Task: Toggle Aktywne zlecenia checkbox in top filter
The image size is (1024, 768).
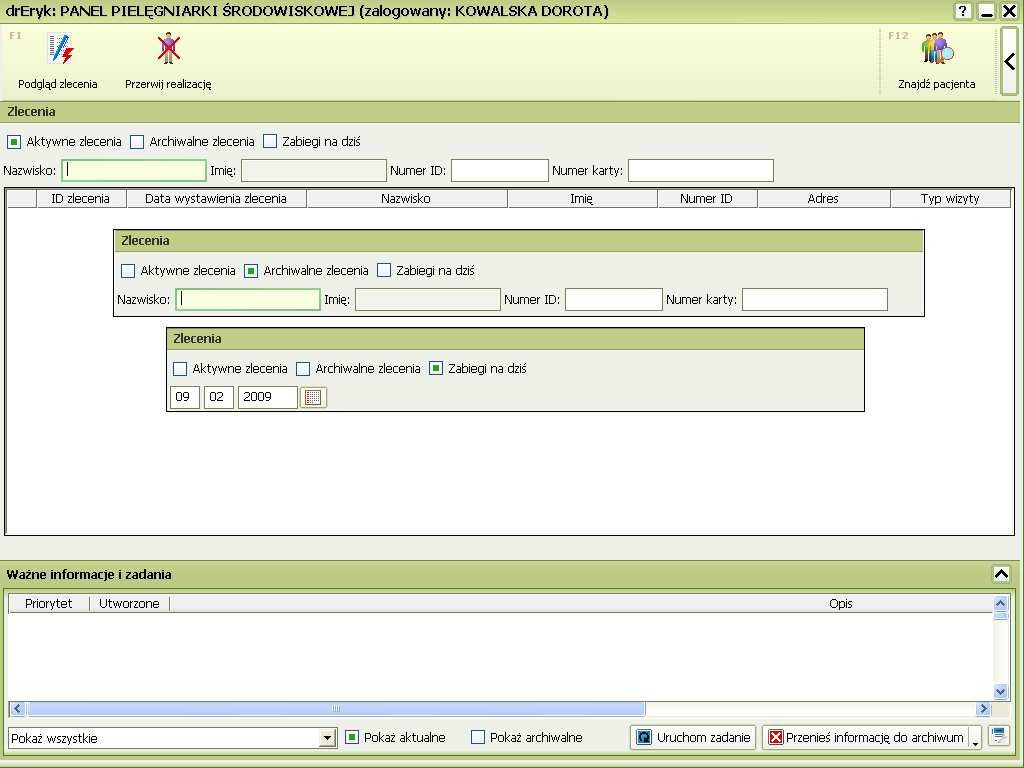Action: [x=14, y=142]
